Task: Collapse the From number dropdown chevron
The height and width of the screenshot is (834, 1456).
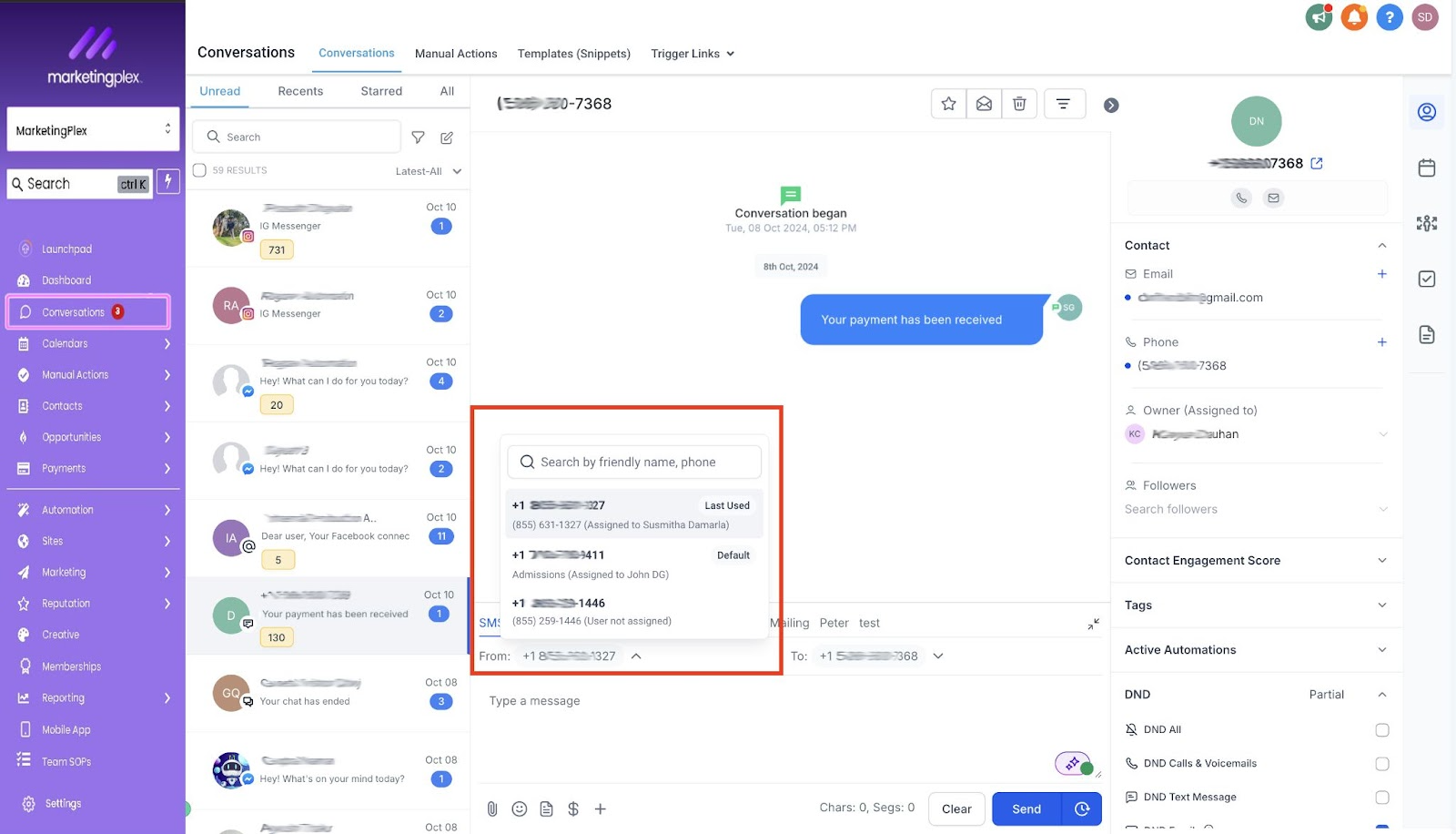Action: point(636,656)
